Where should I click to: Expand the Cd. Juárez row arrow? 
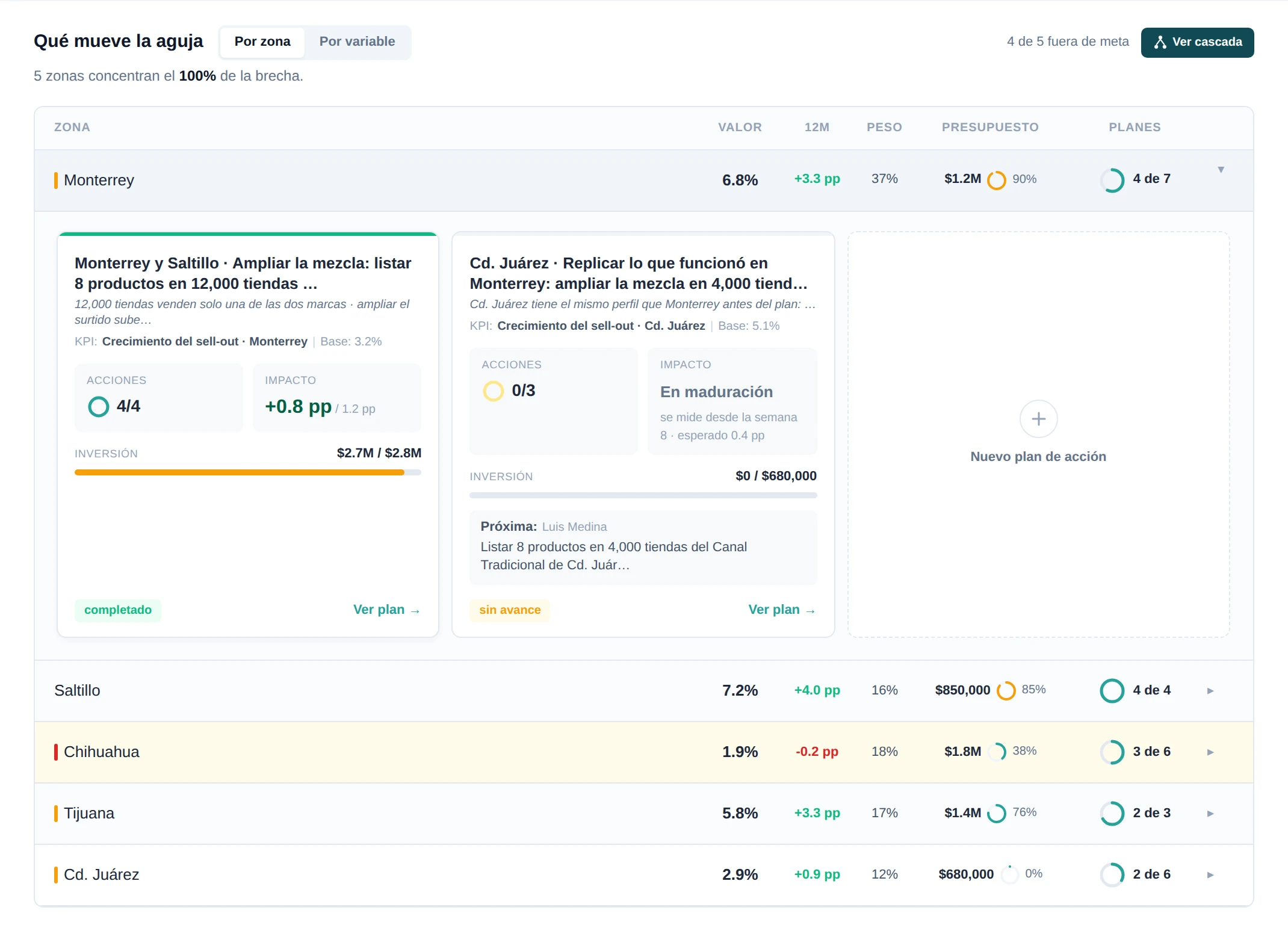tap(1210, 875)
